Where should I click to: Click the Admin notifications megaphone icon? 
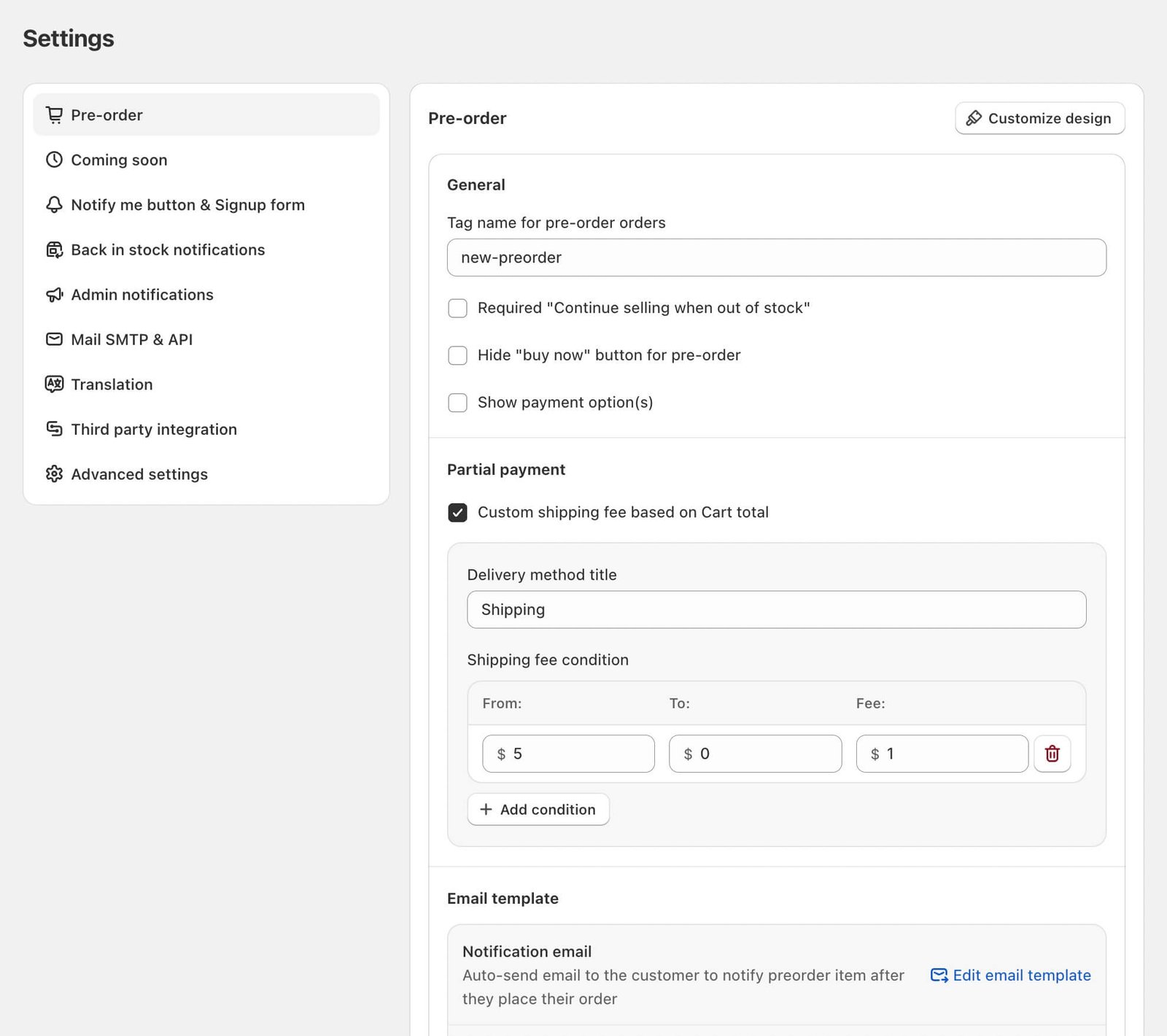click(54, 295)
